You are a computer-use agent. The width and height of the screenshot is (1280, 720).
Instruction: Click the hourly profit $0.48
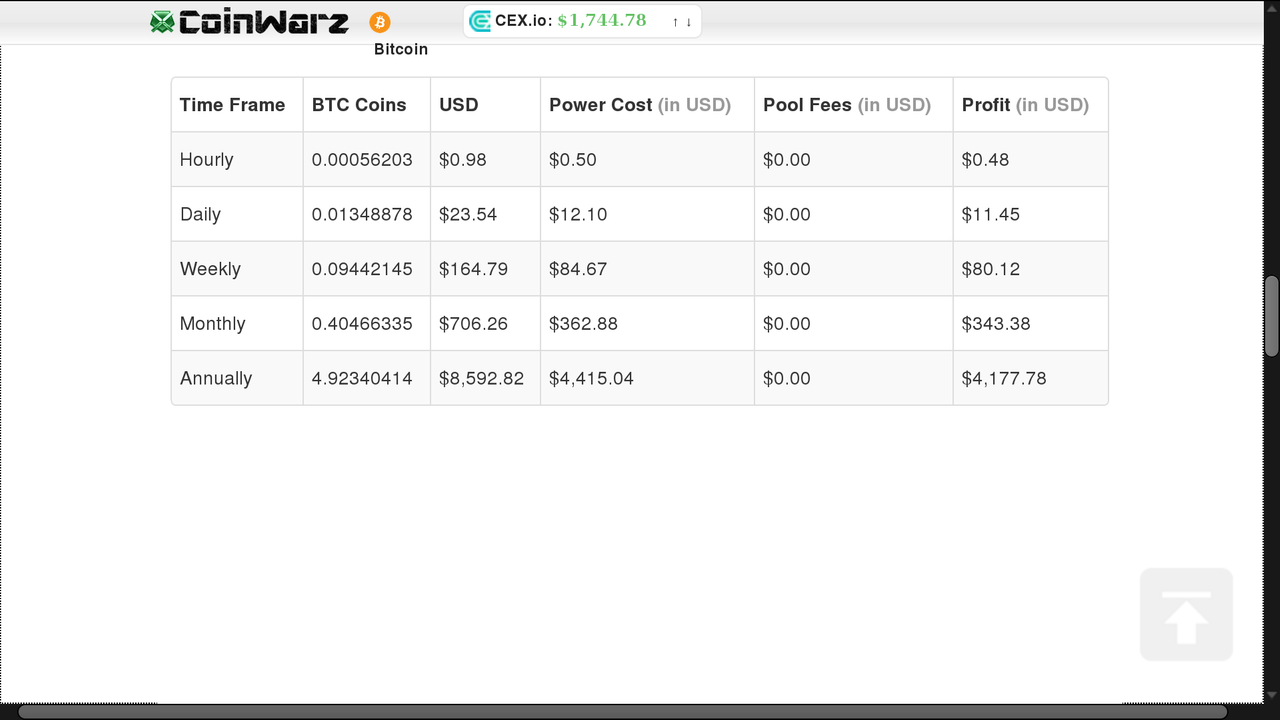[986, 160]
